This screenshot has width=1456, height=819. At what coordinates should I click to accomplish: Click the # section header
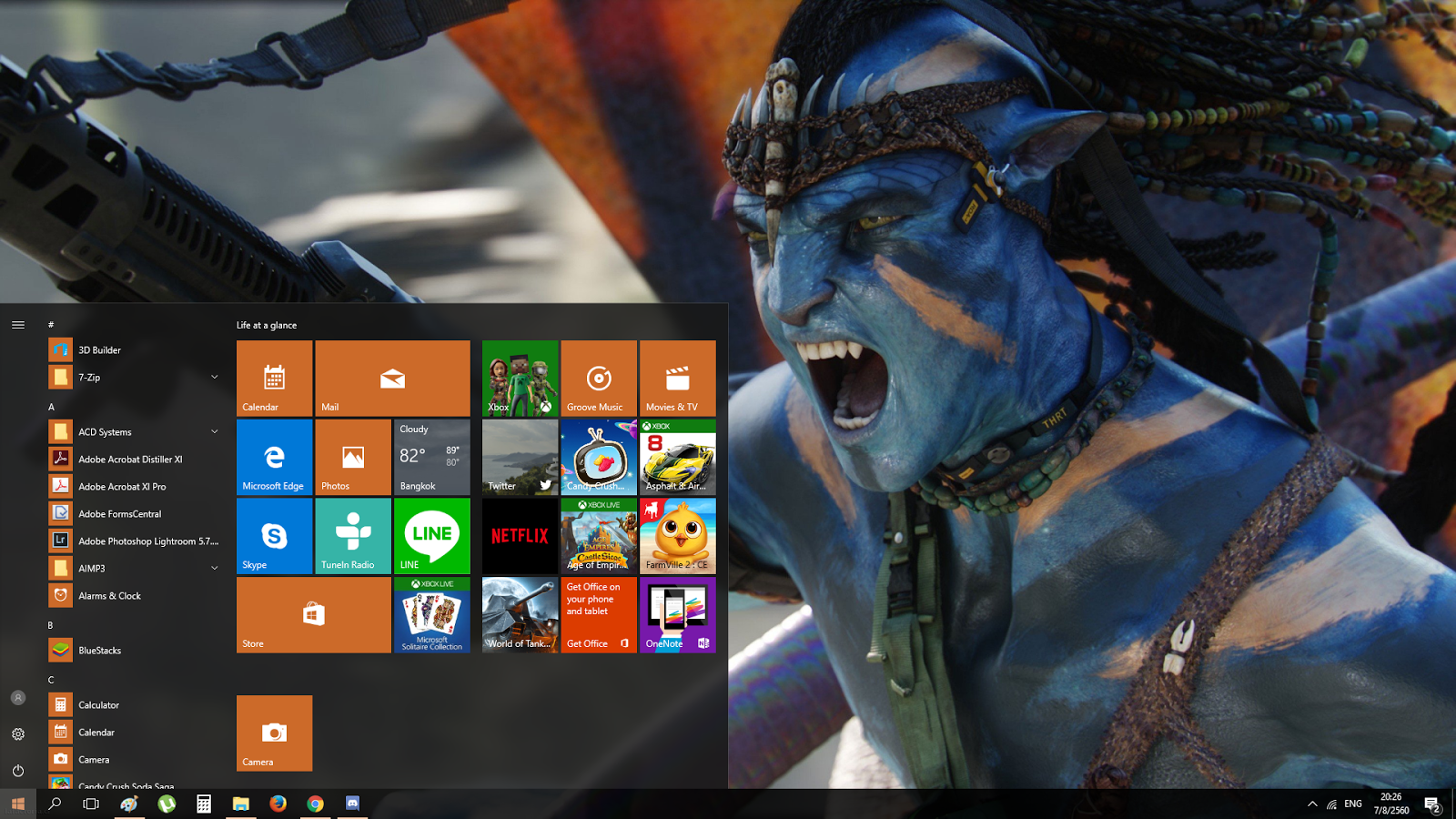pos(51,325)
